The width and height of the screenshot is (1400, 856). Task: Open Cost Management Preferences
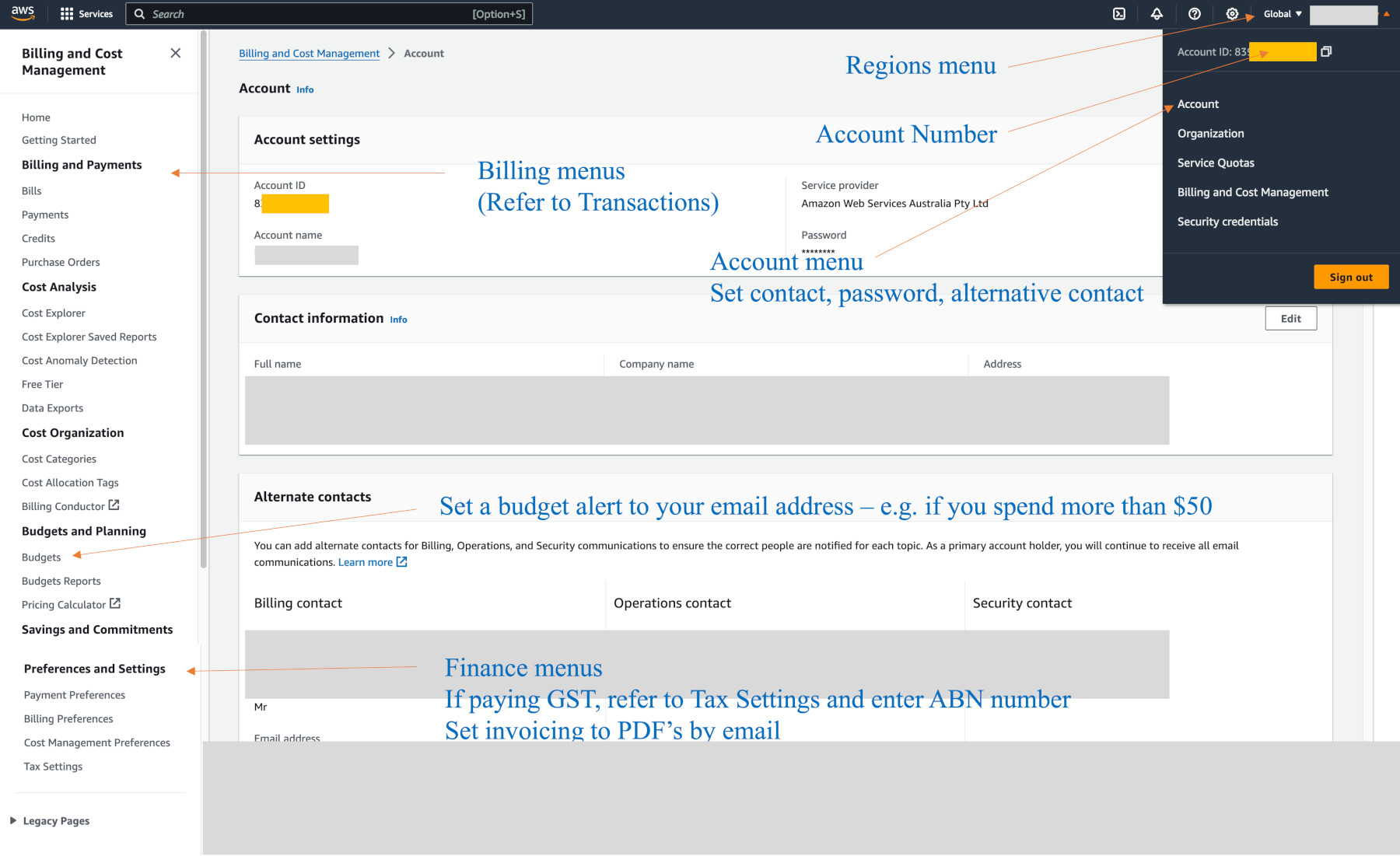(x=97, y=743)
